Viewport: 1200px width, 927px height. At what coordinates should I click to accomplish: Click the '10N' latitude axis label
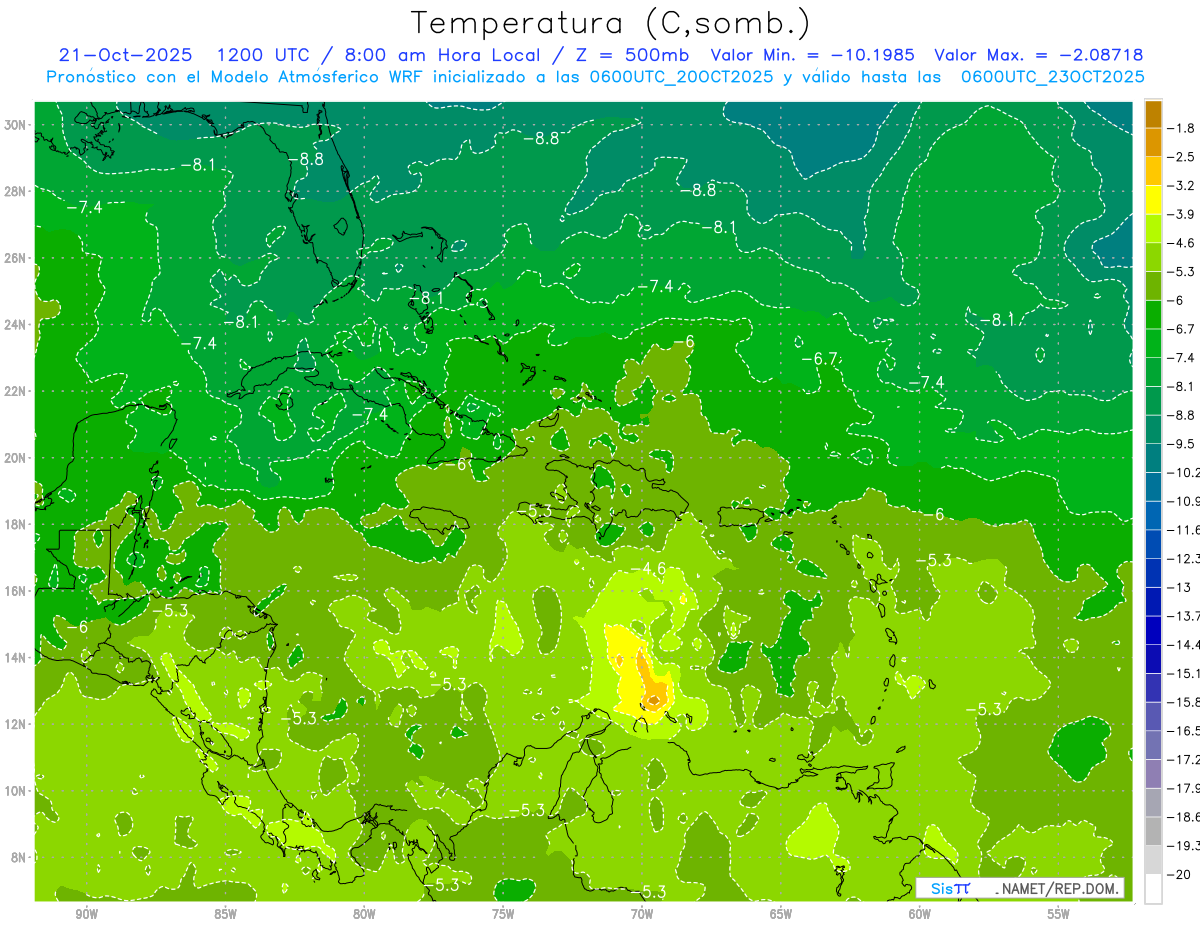click(17, 791)
